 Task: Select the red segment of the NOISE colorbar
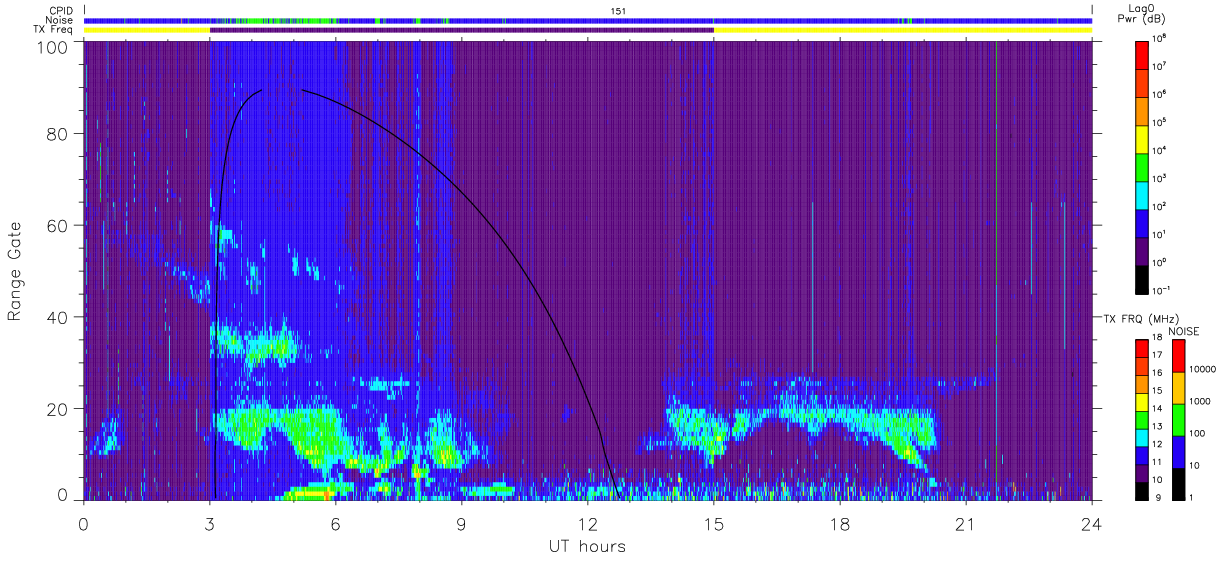point(1178,356)
